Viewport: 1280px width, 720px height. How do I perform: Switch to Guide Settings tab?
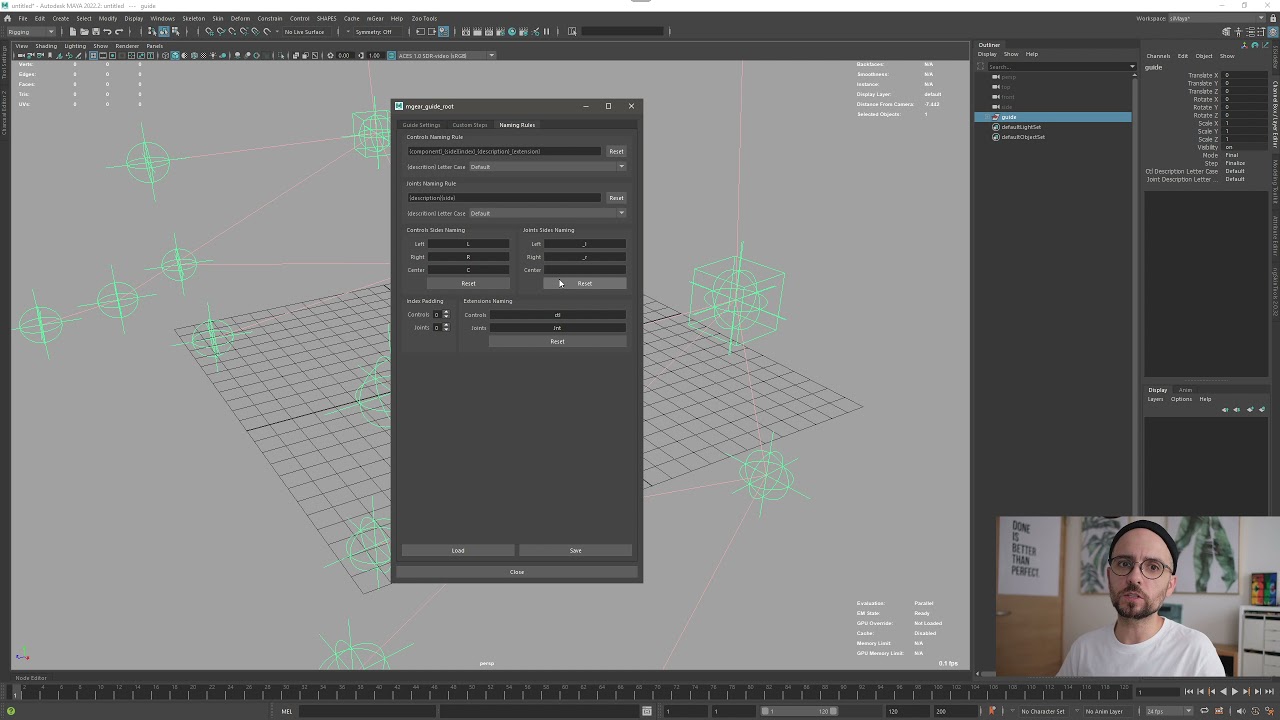point(421,125)
